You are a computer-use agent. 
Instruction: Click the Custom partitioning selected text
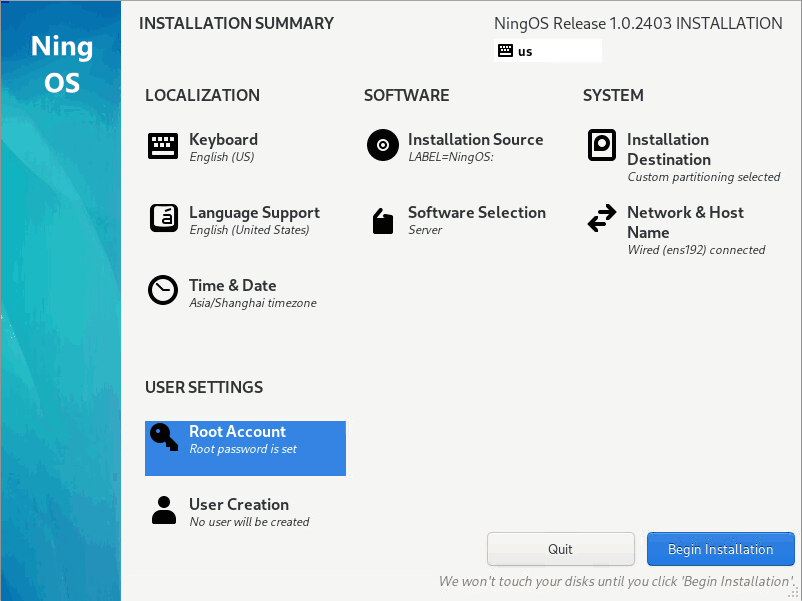(x=703, y=177)
